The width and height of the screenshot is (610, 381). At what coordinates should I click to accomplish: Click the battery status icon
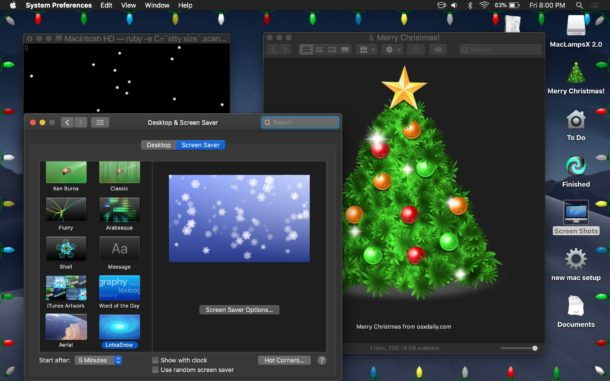coord(514,5)
